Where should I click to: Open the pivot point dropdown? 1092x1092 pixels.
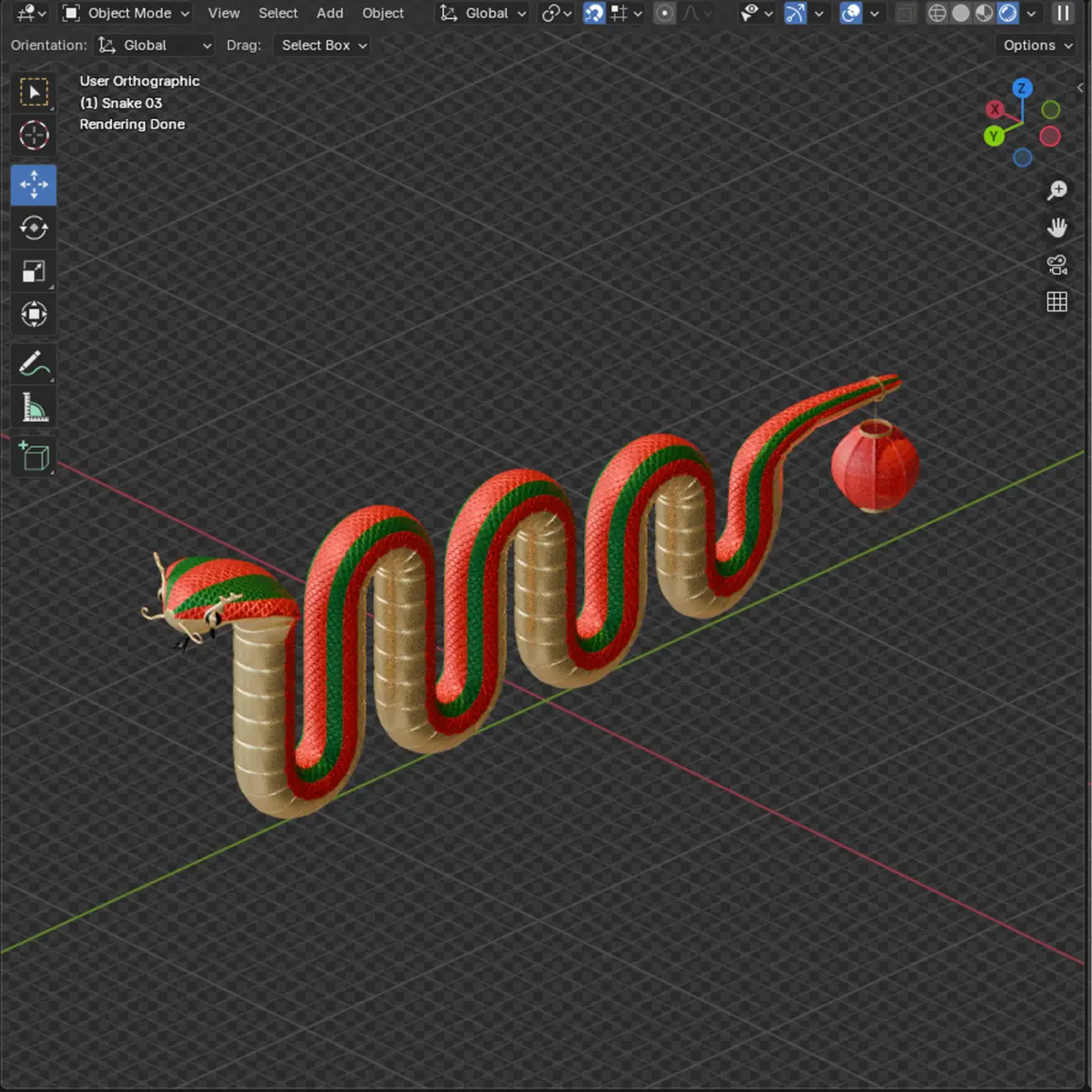point(557,13)
